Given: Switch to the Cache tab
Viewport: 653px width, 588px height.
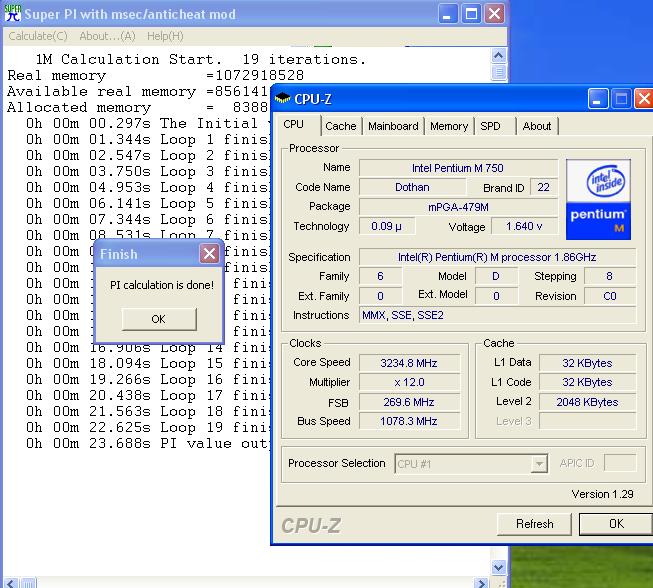Looking at the screenshot, I should (341, 126).
